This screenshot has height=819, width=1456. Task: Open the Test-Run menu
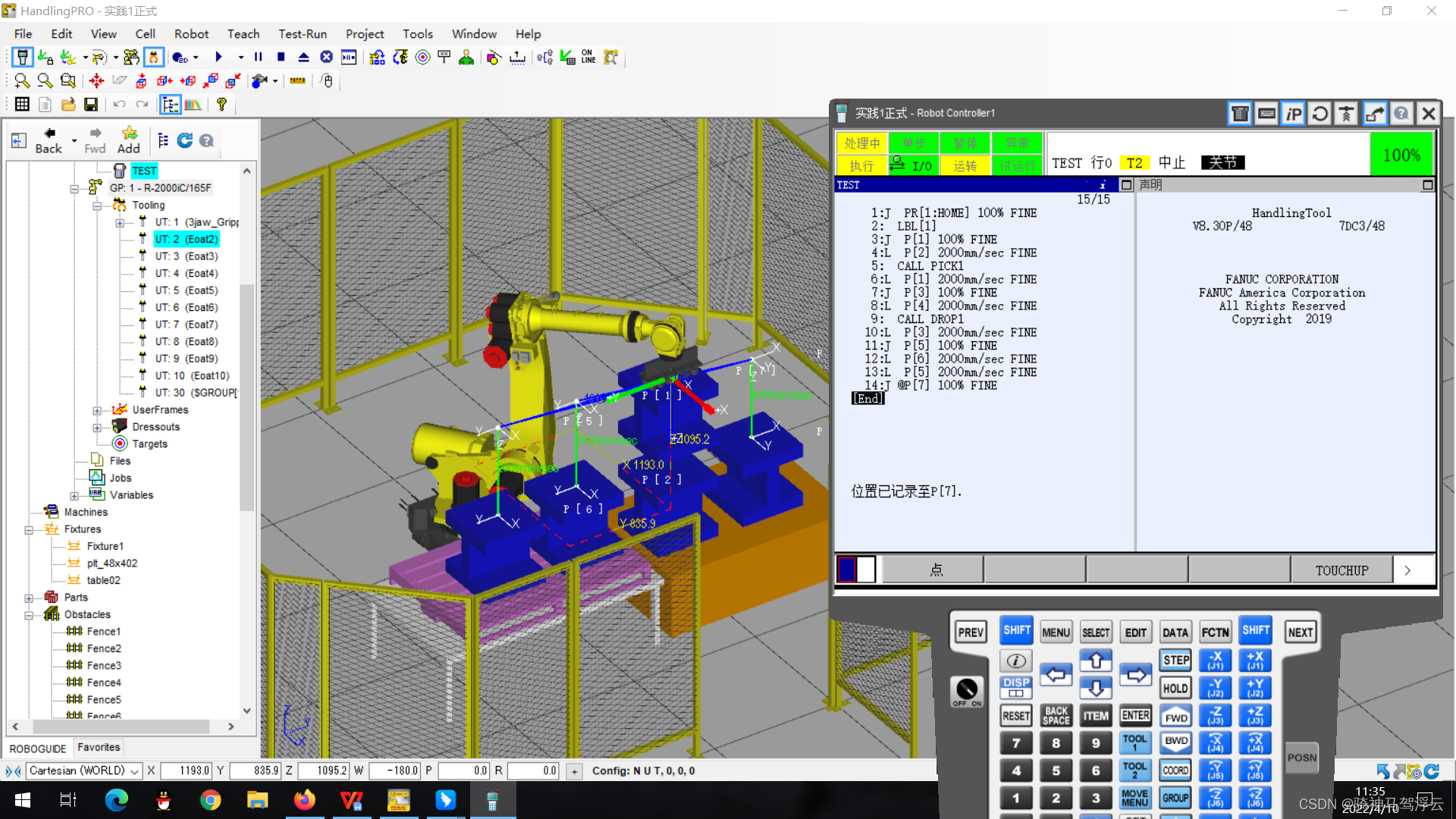coord(303,34)
